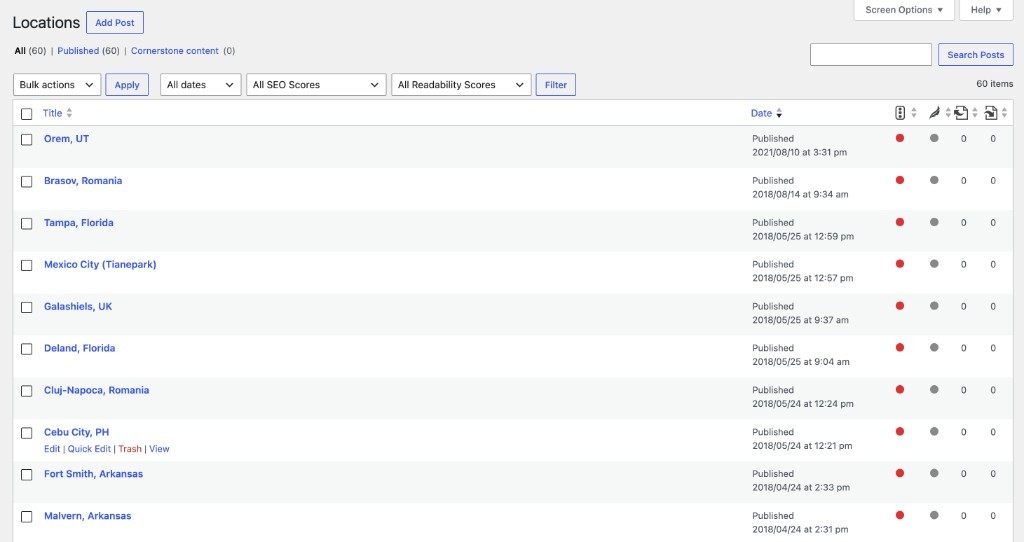Toggle sort arrows beside readability column
The height and width of the screenshot is (542, 1024).
(x=948, y=113)
